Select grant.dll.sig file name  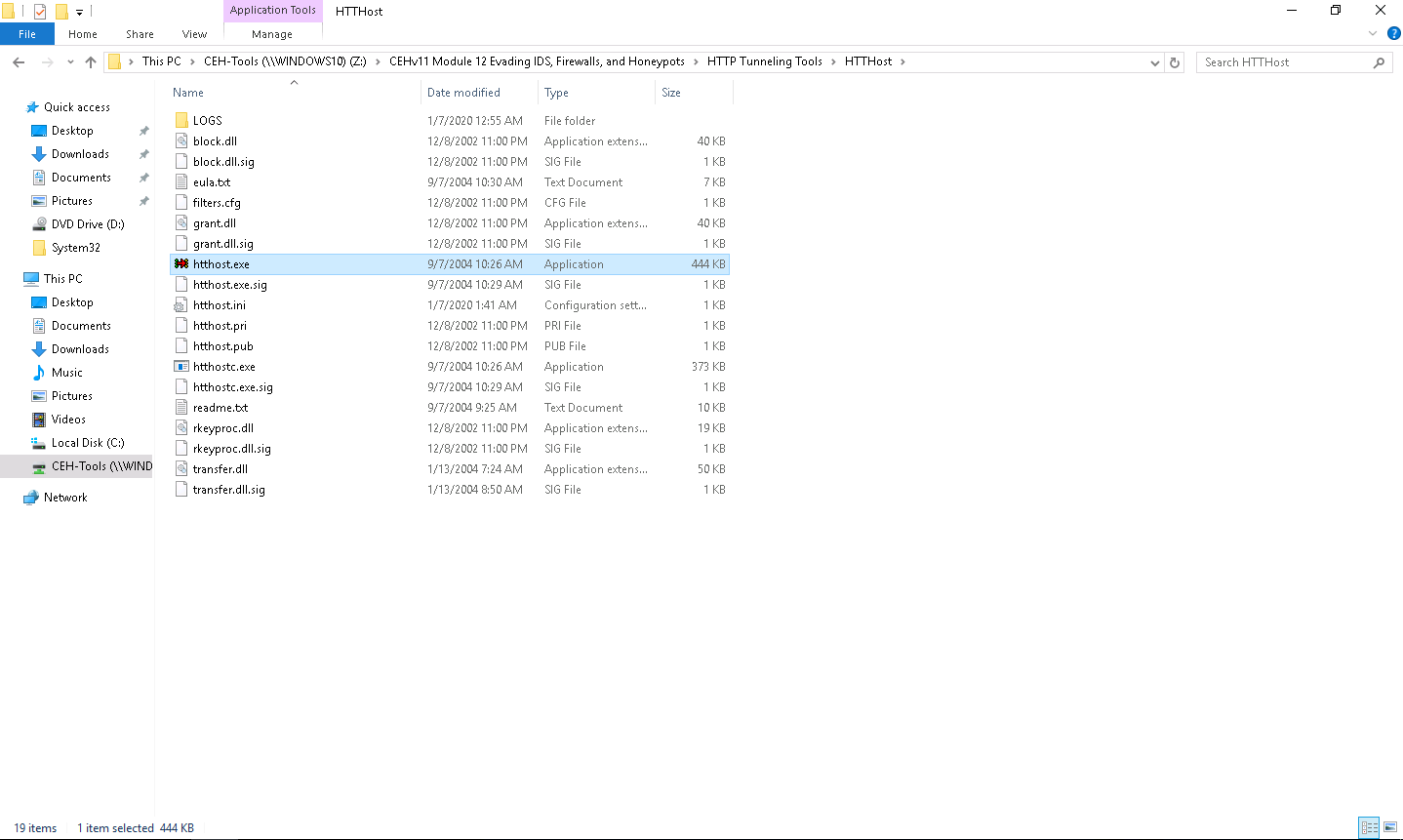click(x=223, y=244)
